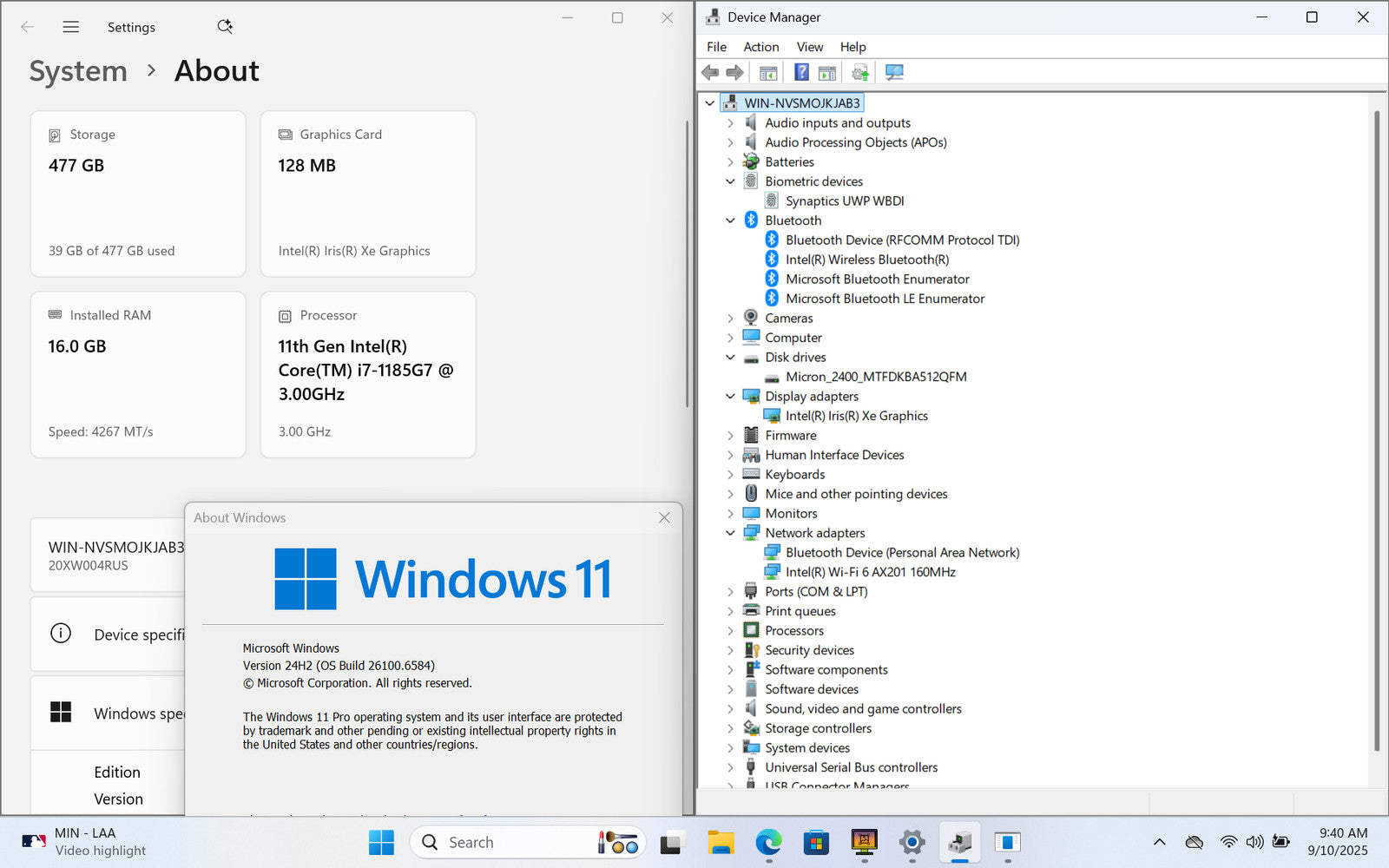Image resolution: width=1389 pixels, height=868 pixels.
Task: Click Update device driver toolbar icon
Action: 859,72
